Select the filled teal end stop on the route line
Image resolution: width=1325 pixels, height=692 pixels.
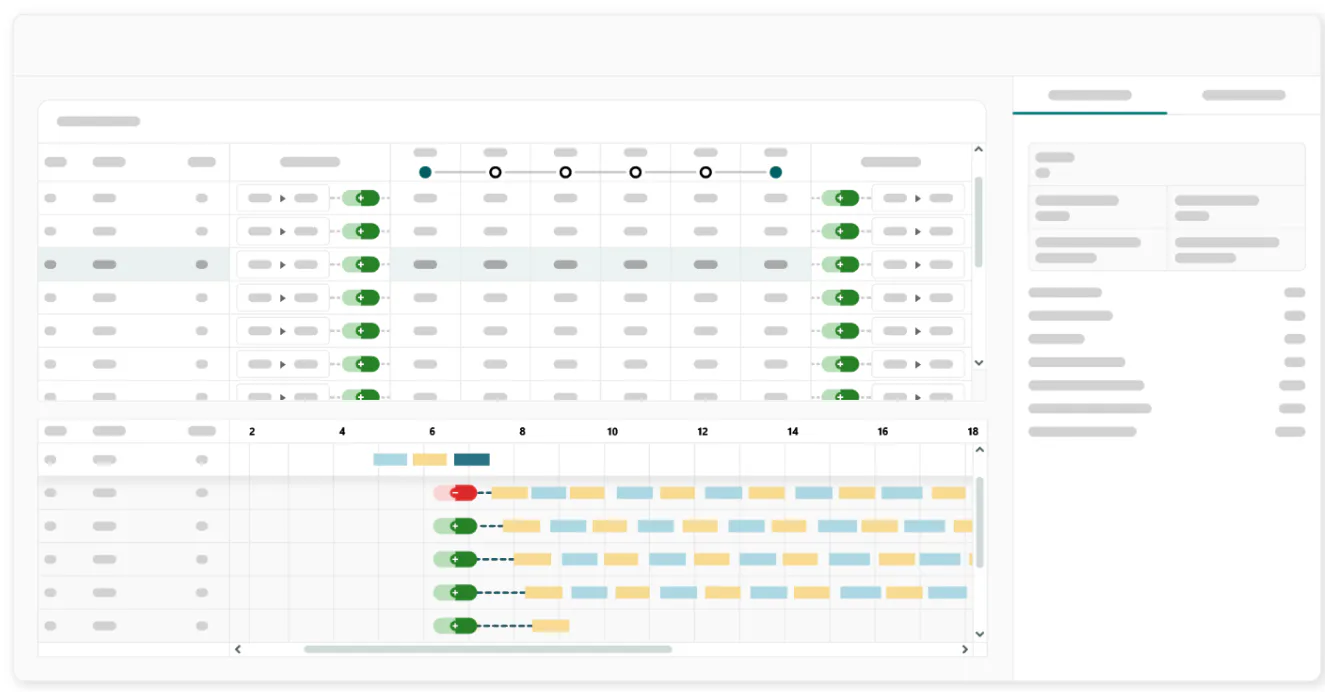(775, 172)
